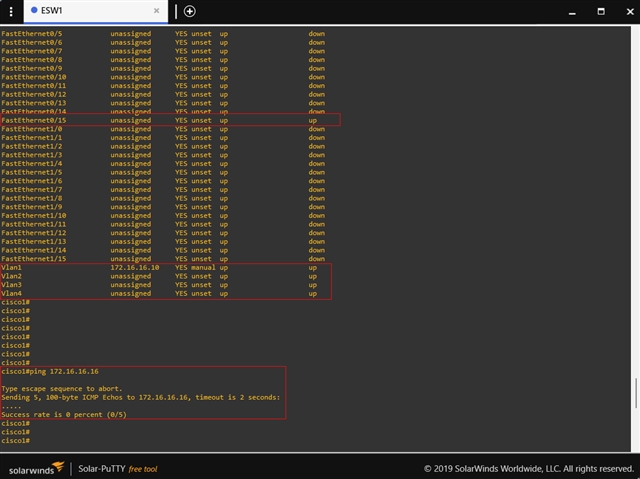Click the FastEthernet0/12 row name
Viewport: 640px width, 479px height.
(x=34, y=94)
